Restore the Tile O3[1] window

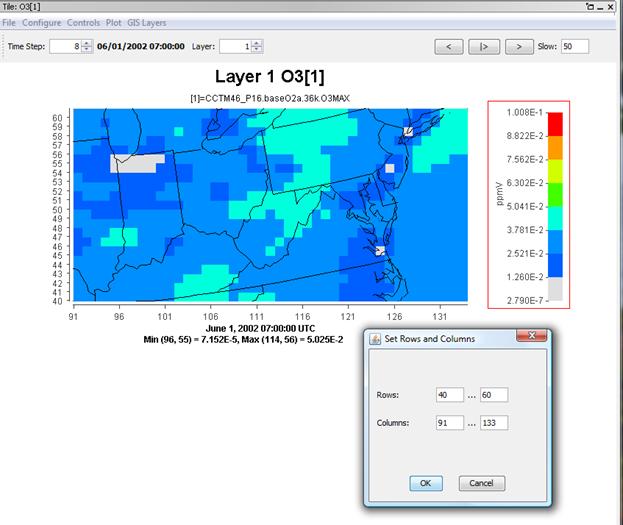(590, 7)
